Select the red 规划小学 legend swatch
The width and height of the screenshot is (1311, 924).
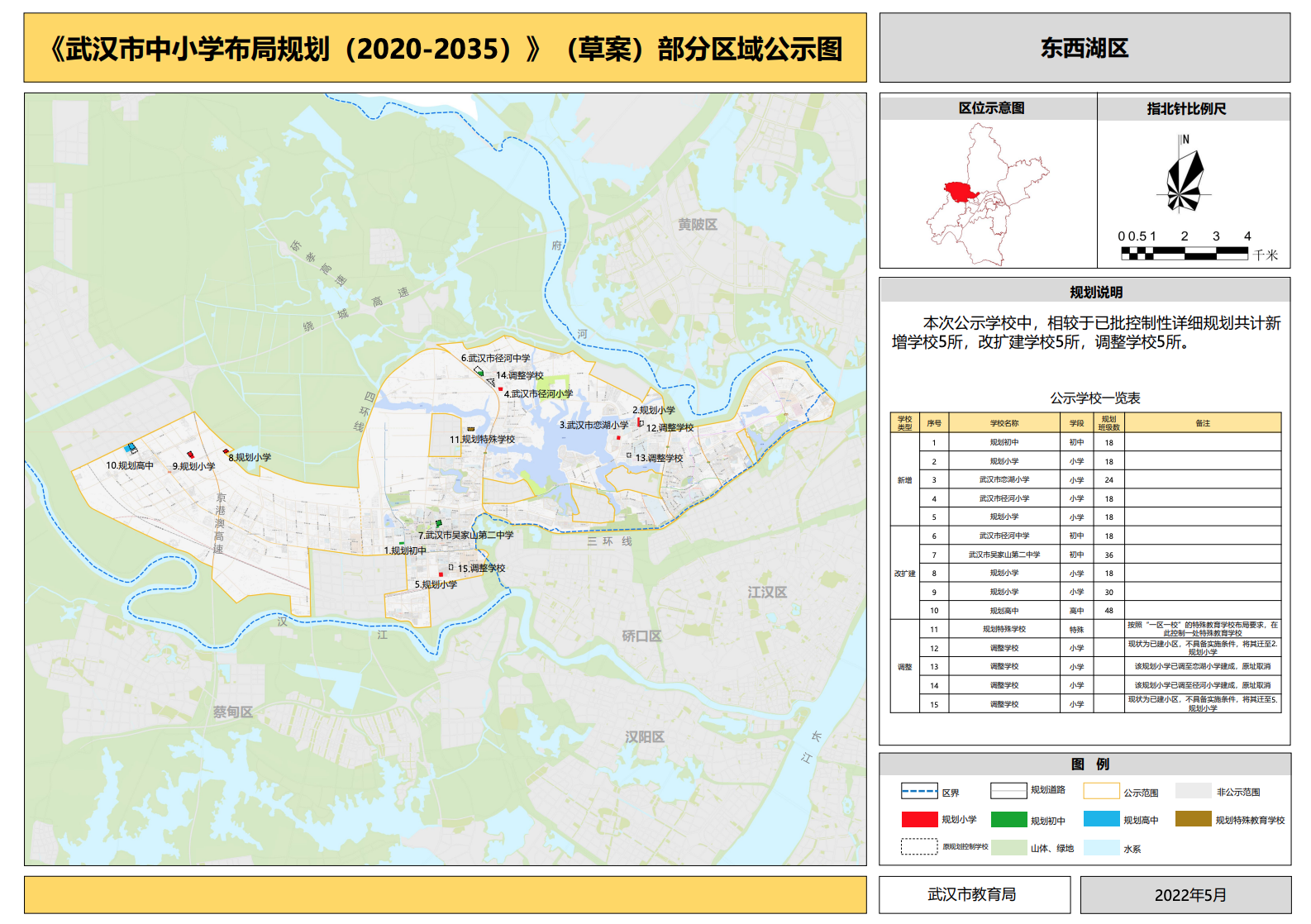(x=918, y=819)
